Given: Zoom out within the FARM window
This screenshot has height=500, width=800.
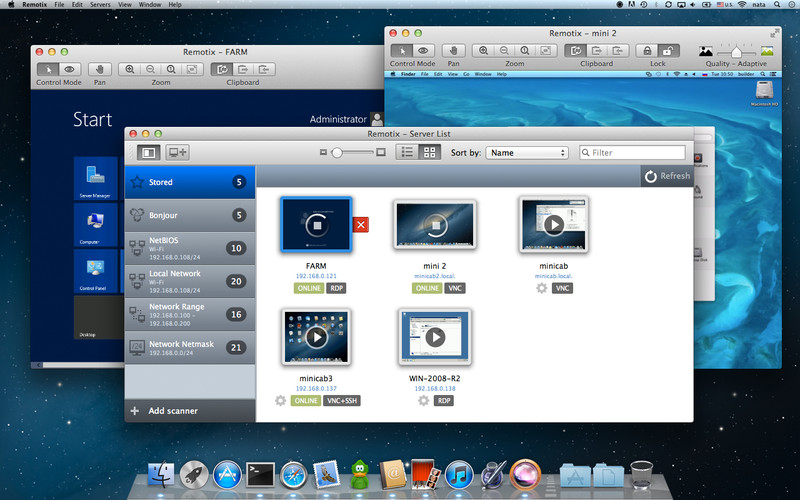Looking at the screenshot, I should click(x=151, y=69).
